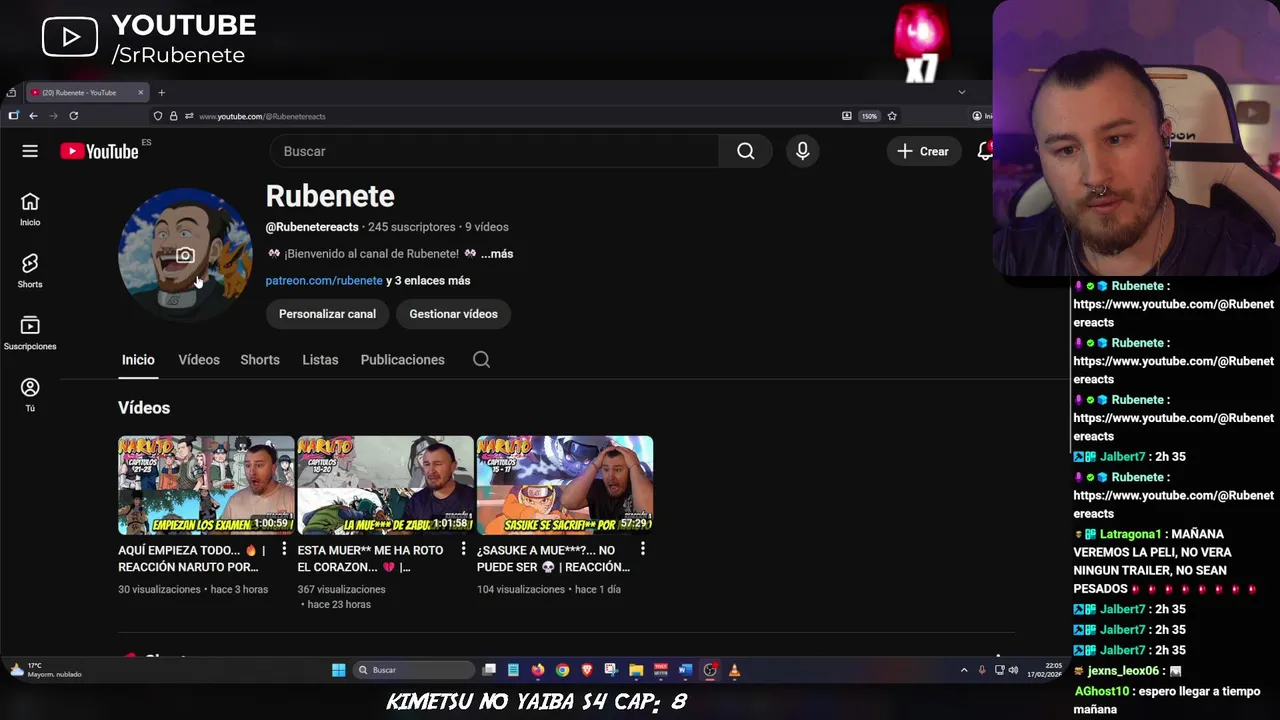Bookmark this page with the star
The height and width of the screenshot is (720, 1280).
(x=892, y=116)
